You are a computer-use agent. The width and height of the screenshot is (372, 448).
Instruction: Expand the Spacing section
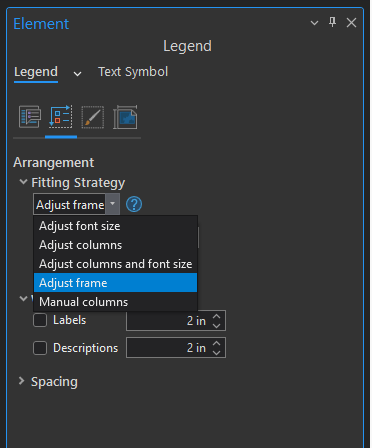pos(22,381)
